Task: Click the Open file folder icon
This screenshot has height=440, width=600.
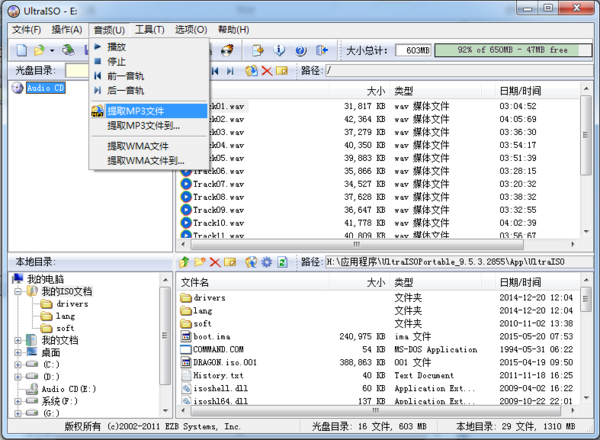Action: point(39,50)
